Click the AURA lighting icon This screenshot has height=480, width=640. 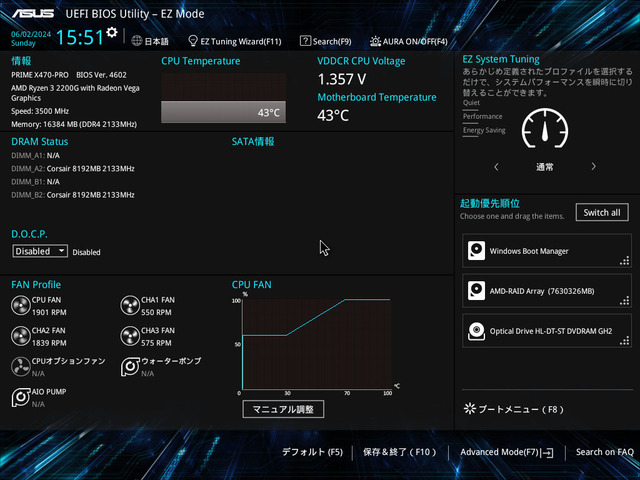pos(375,41)
